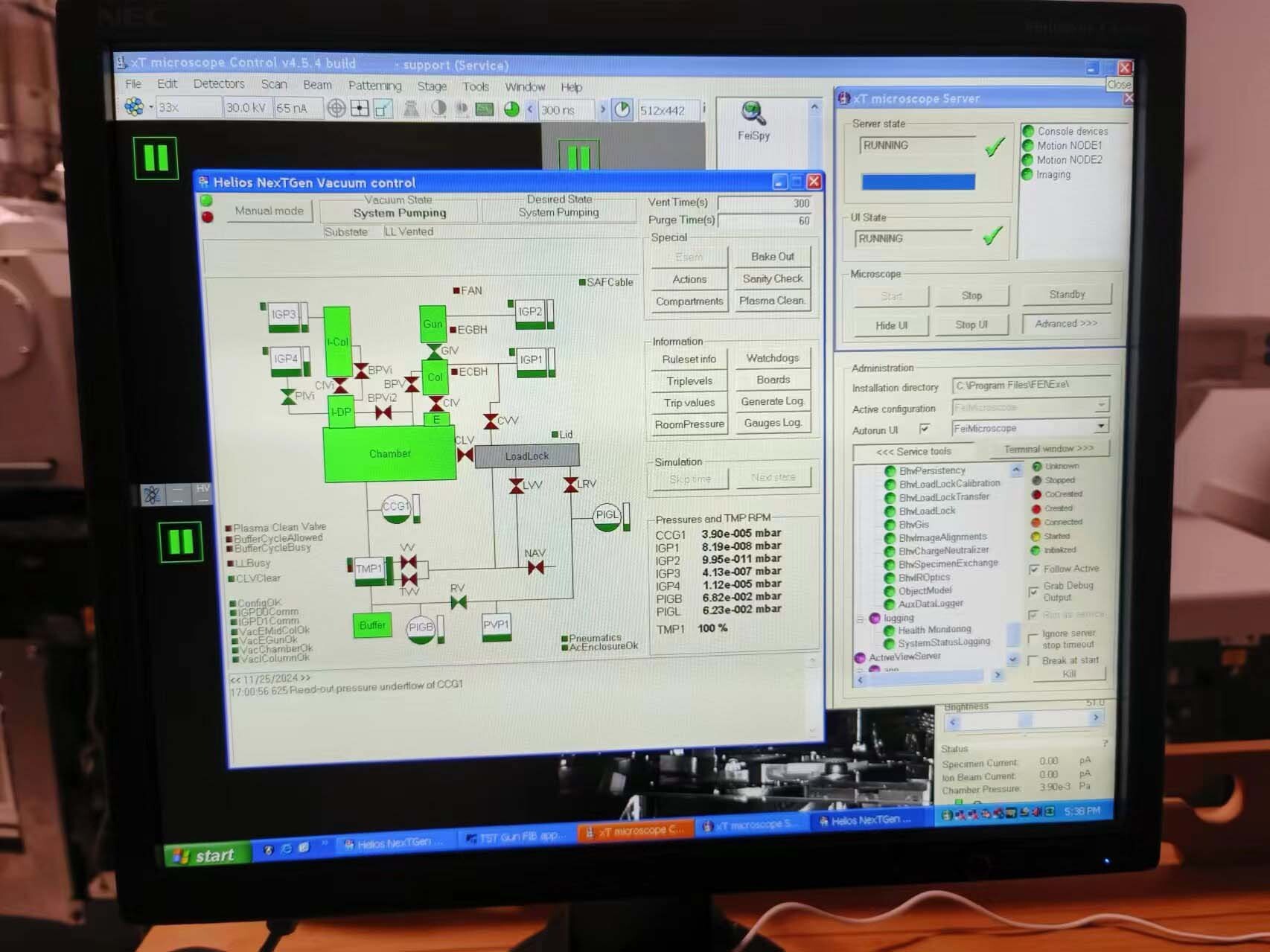
Task: Click dwell time decrease arrow left of 300 ns
Action: click(x=531, y=109)
